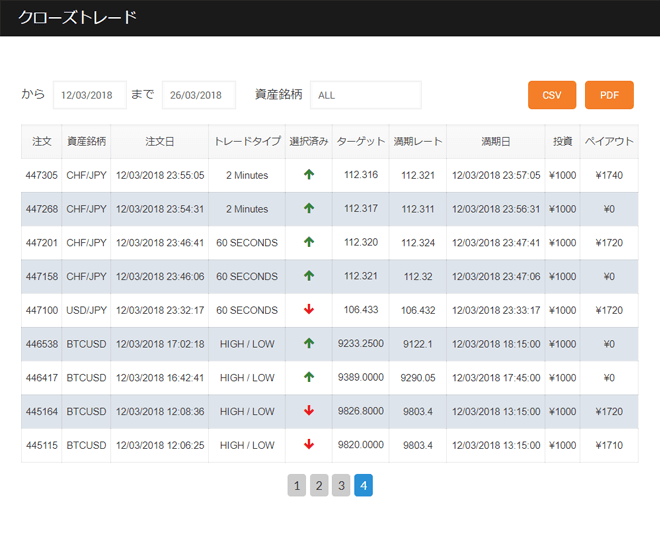The image size is (660, 550).
Task: Click expiry rate 9290.05
Action: pyautogui.click(x=418, y=377)
